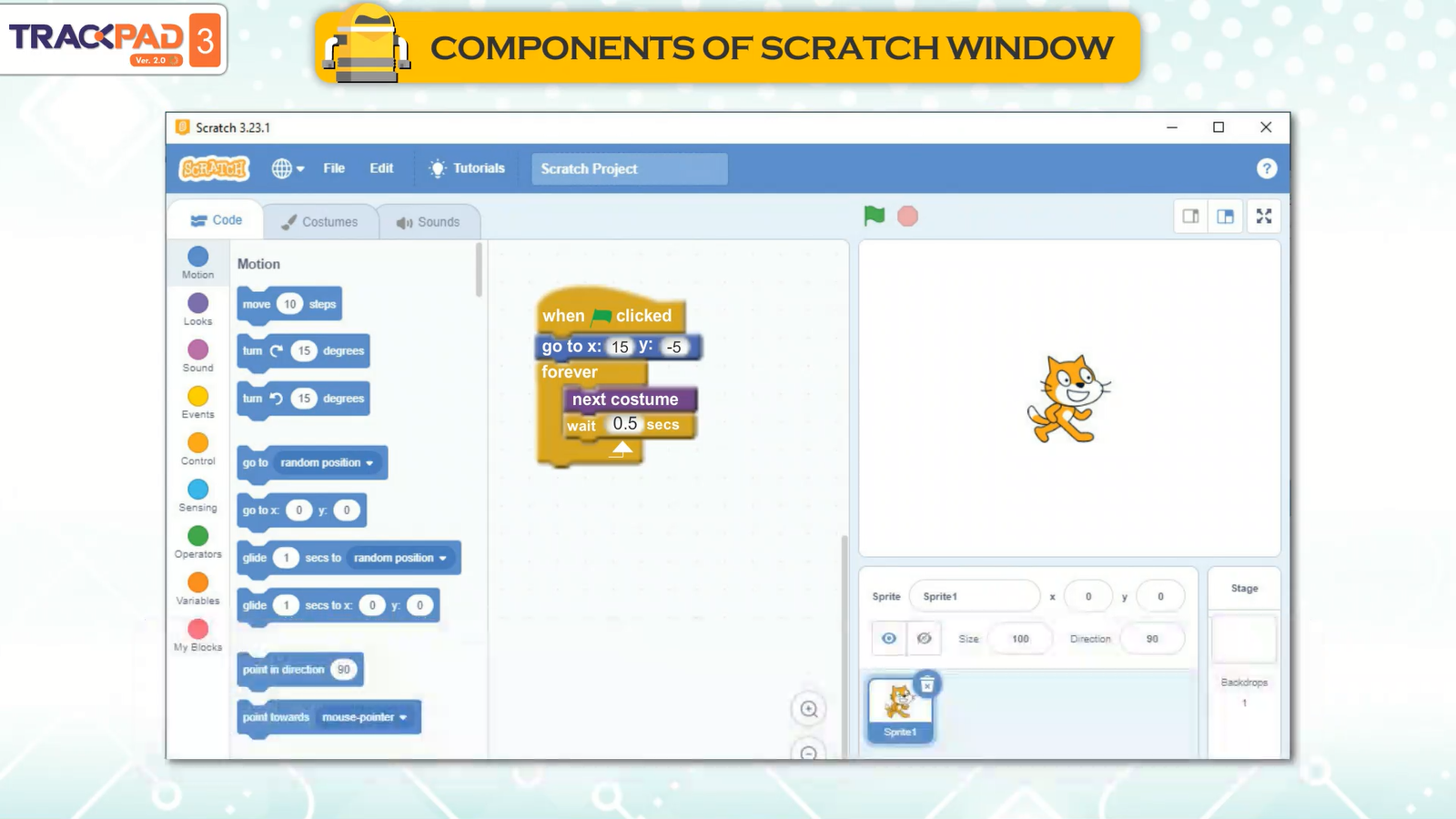This screenshot has height=819, width=1456.
Task: Show the sprite with eye icon
Action: tap(889, 638)
